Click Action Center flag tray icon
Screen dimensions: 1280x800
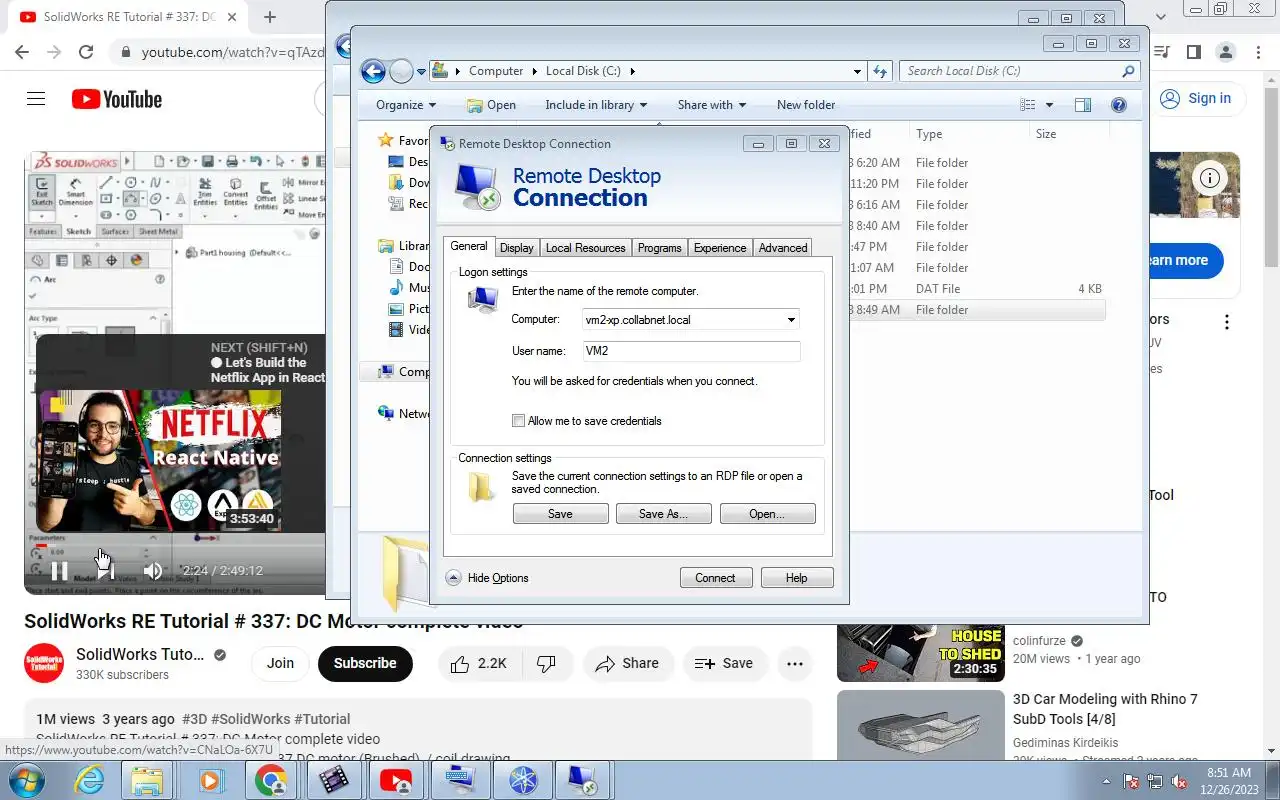(1132, 781)
